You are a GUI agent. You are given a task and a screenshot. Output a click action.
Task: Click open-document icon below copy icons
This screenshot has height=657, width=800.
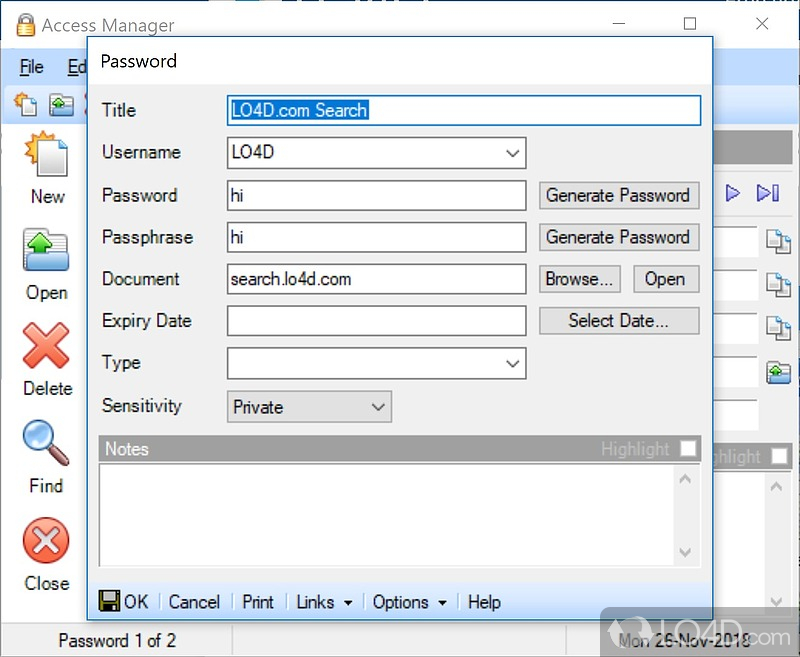779,373
